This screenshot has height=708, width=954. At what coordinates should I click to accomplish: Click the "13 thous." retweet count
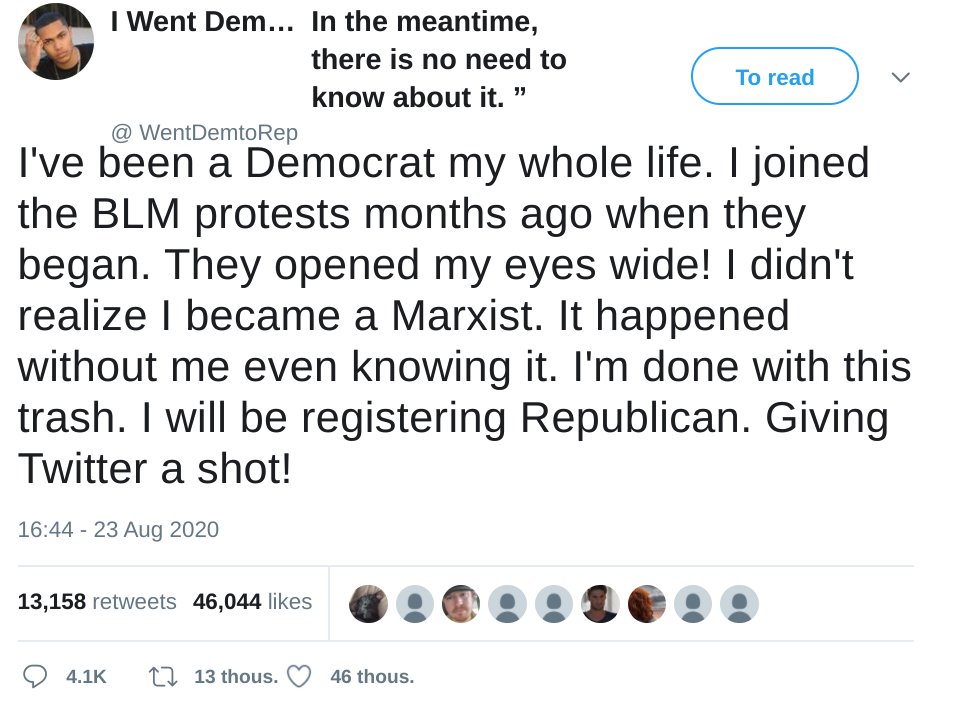tap(236, 677)
